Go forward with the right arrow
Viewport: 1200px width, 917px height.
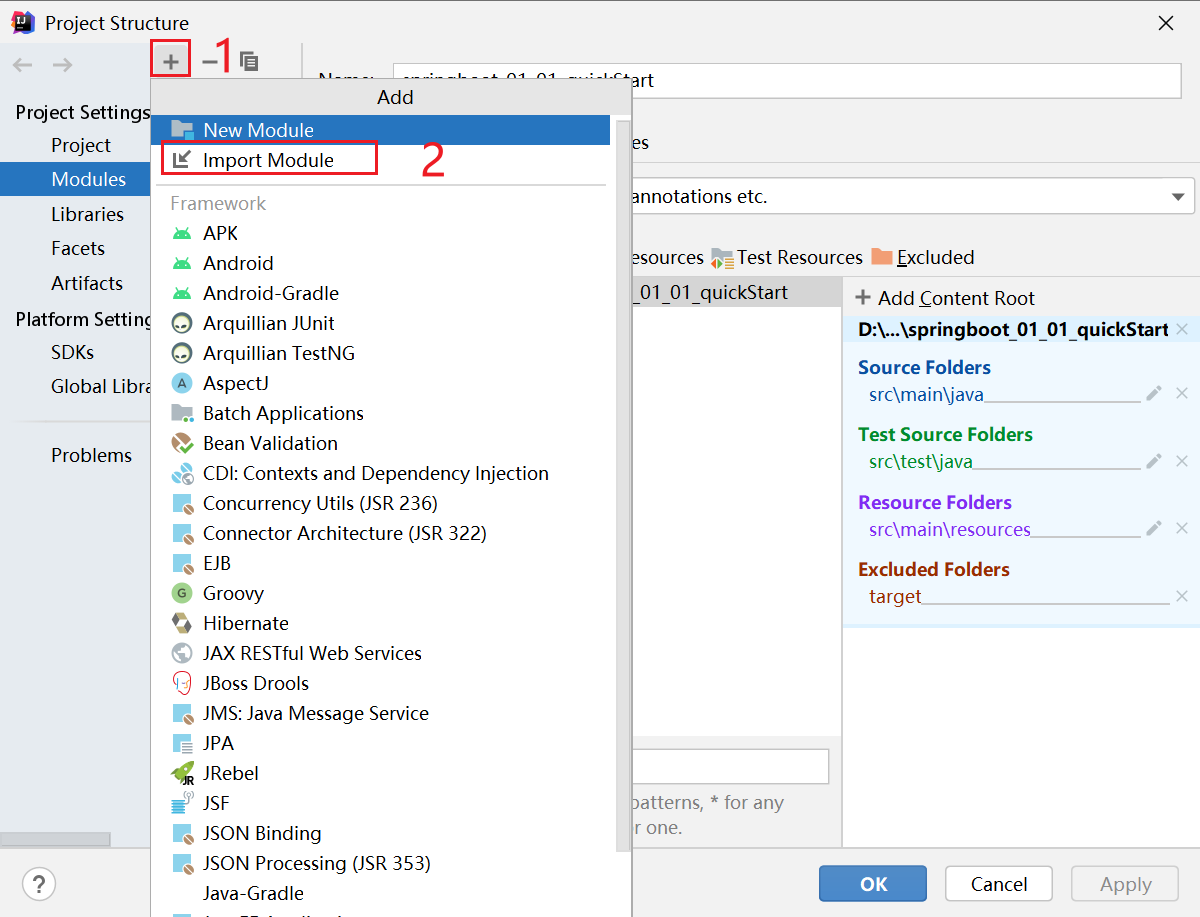click(62, 65)
